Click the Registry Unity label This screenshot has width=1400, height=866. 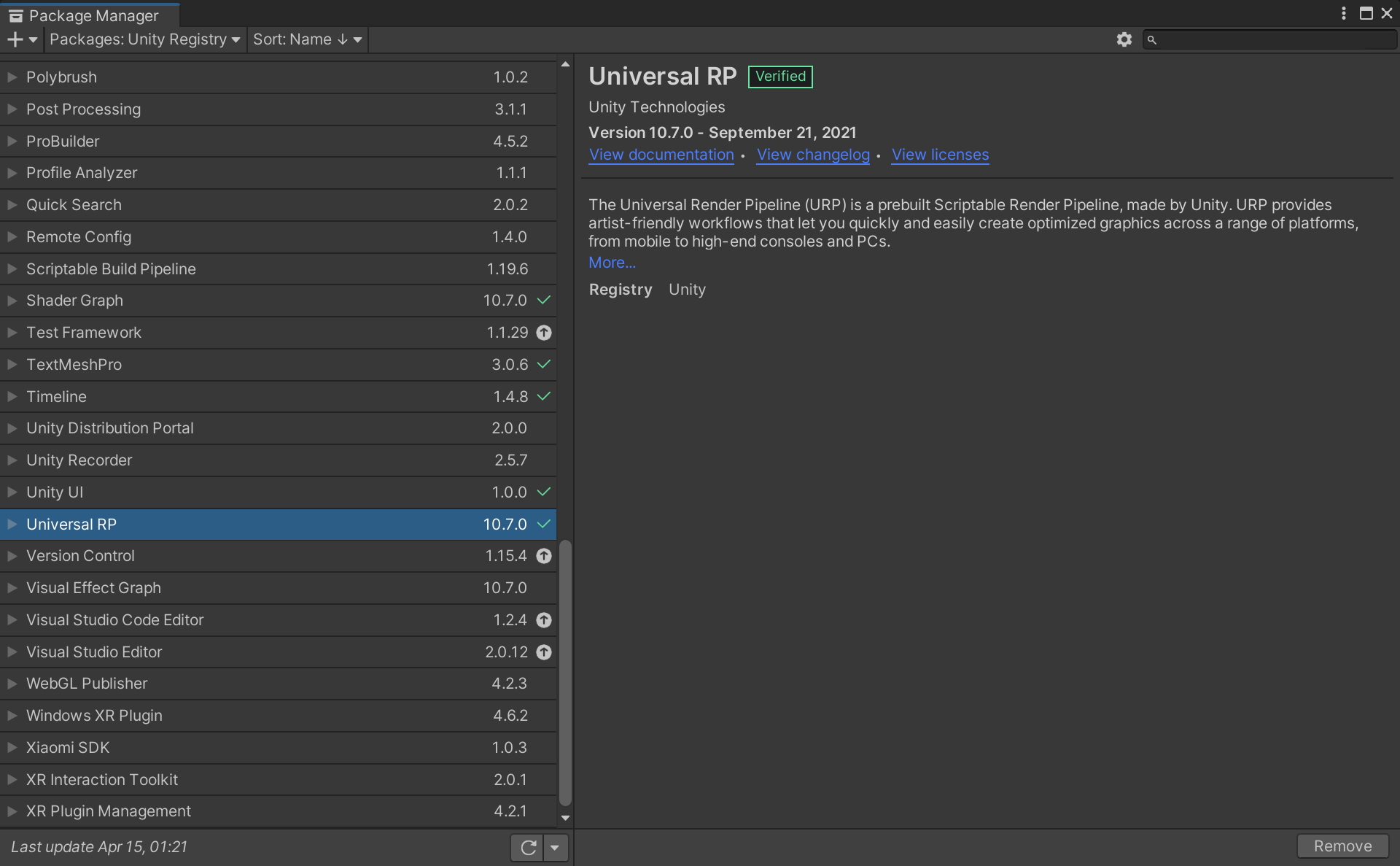point(647,290)
